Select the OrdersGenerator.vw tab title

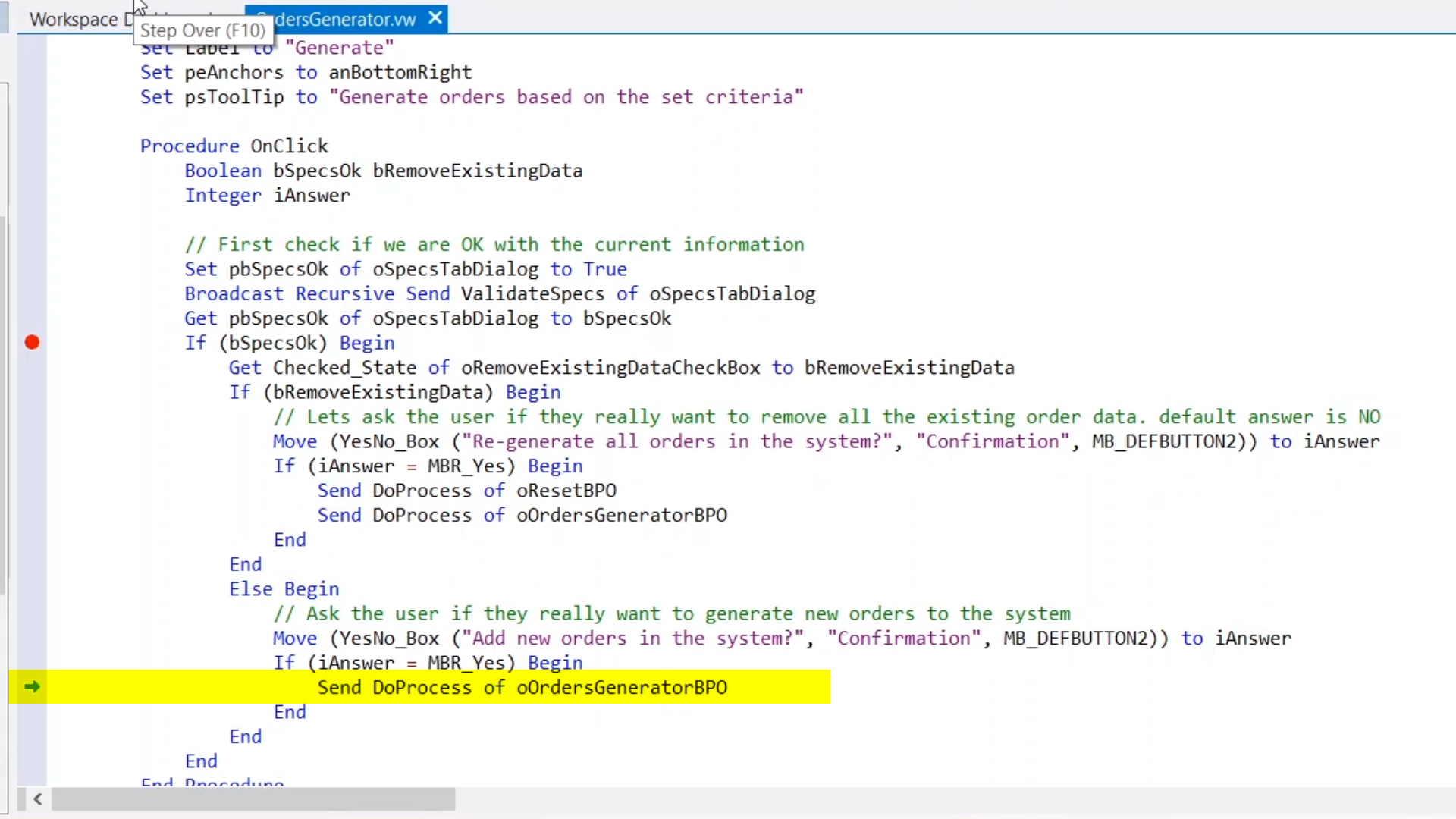coord(345,20)
